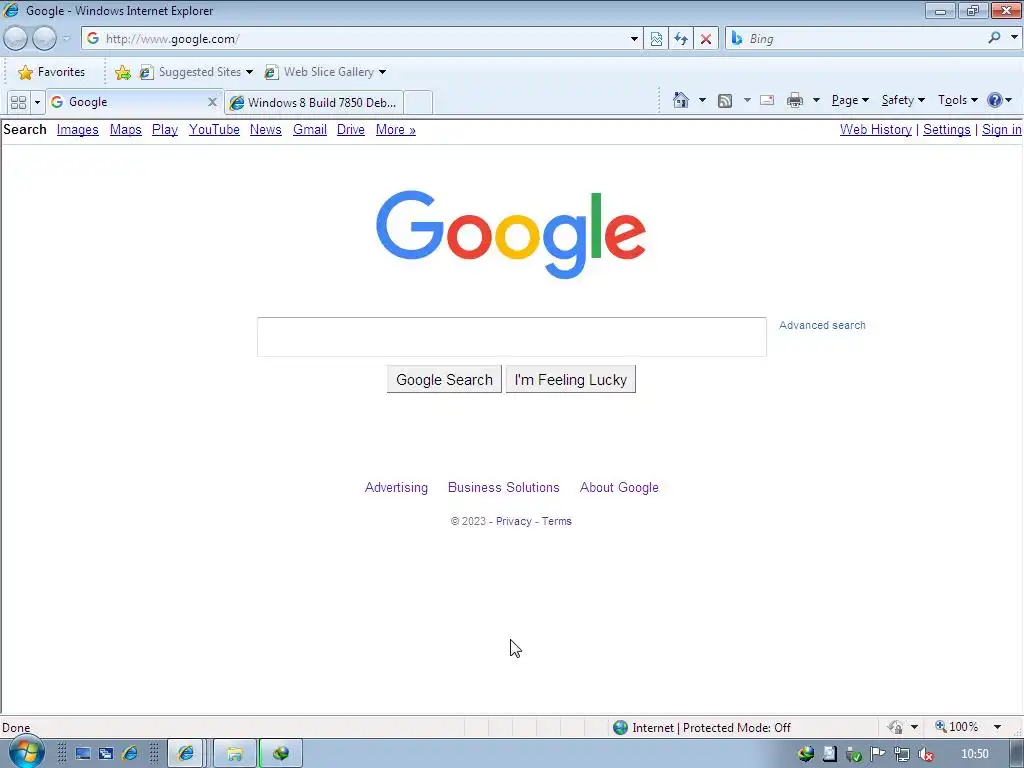Open the recent pages dropdown beside Forward
Image resolution: width=1024 pixels, height=768 pixels.
coord(66,39)
